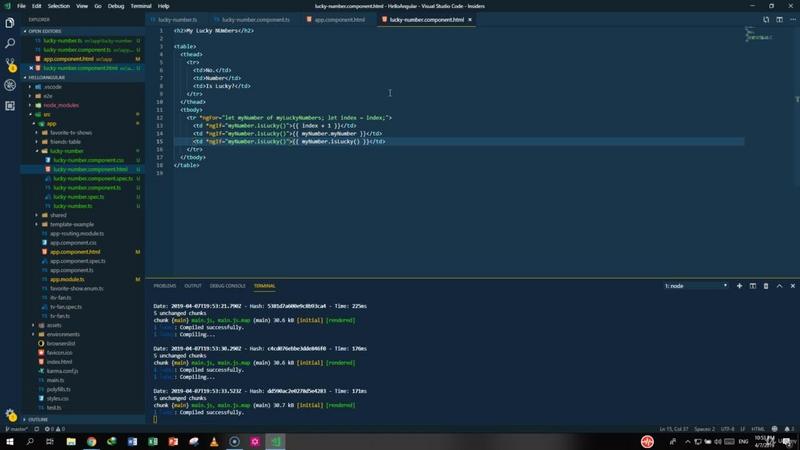Open the File menu
The width and height of the screenshot is (800, 450).
pos(21,6)
